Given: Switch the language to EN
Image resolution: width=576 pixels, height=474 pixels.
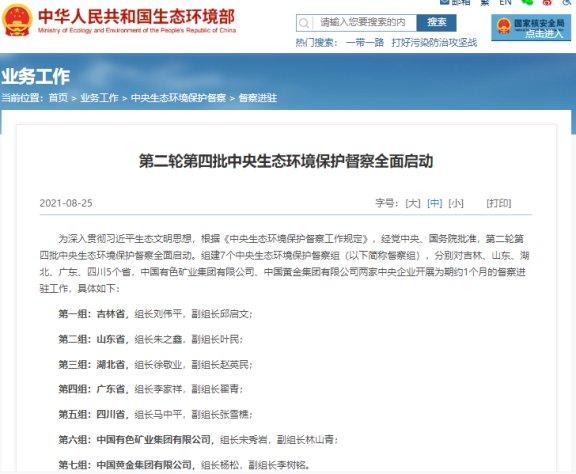Looking at the screenshot, I should click(x=505, y=3).
